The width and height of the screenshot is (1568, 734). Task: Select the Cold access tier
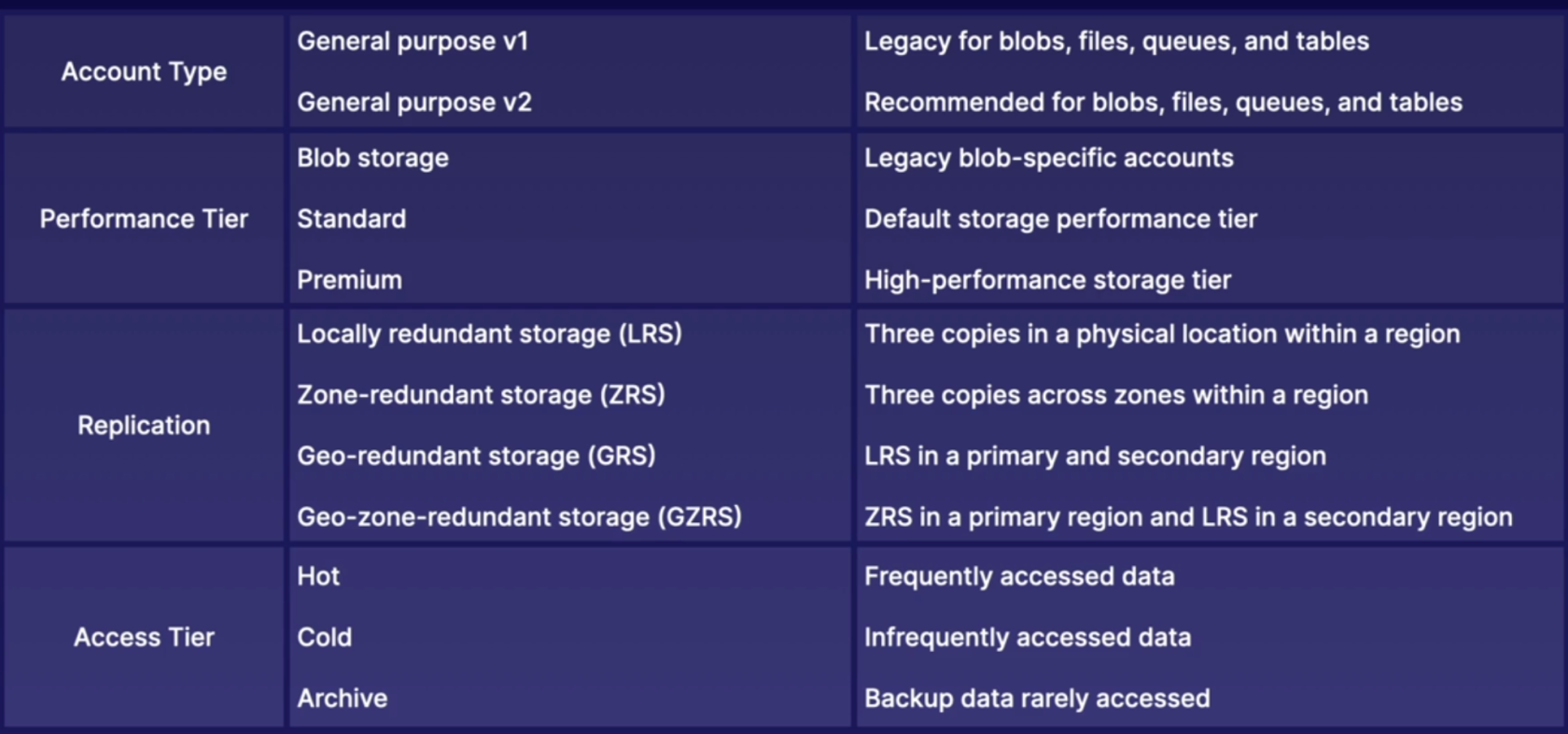click(325, 637)
